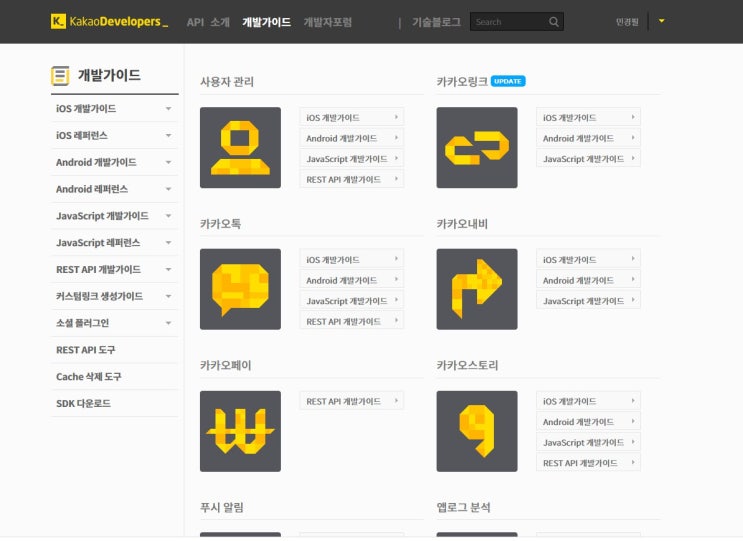
Task: Click the 카카오페이 section heading
Action: 226,365
